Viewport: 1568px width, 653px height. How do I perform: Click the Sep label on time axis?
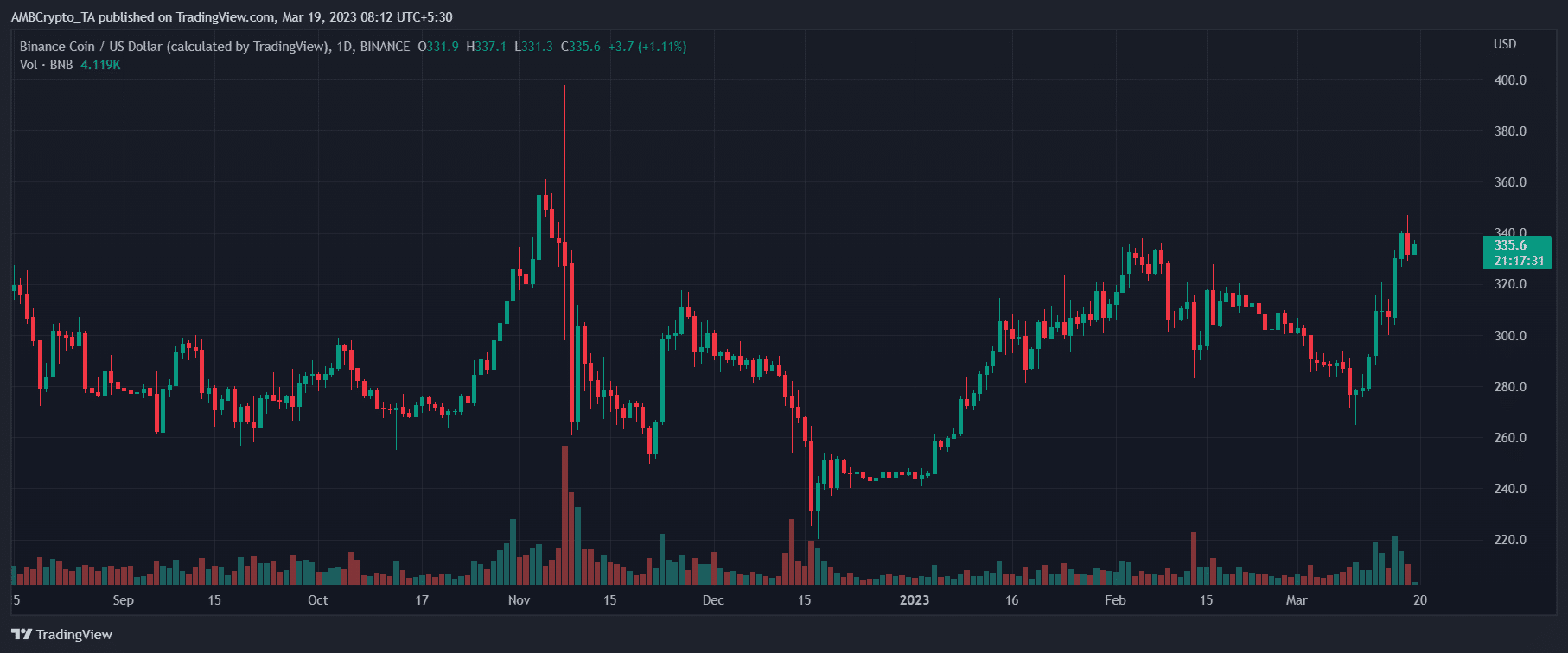click(x=124, y=600)
